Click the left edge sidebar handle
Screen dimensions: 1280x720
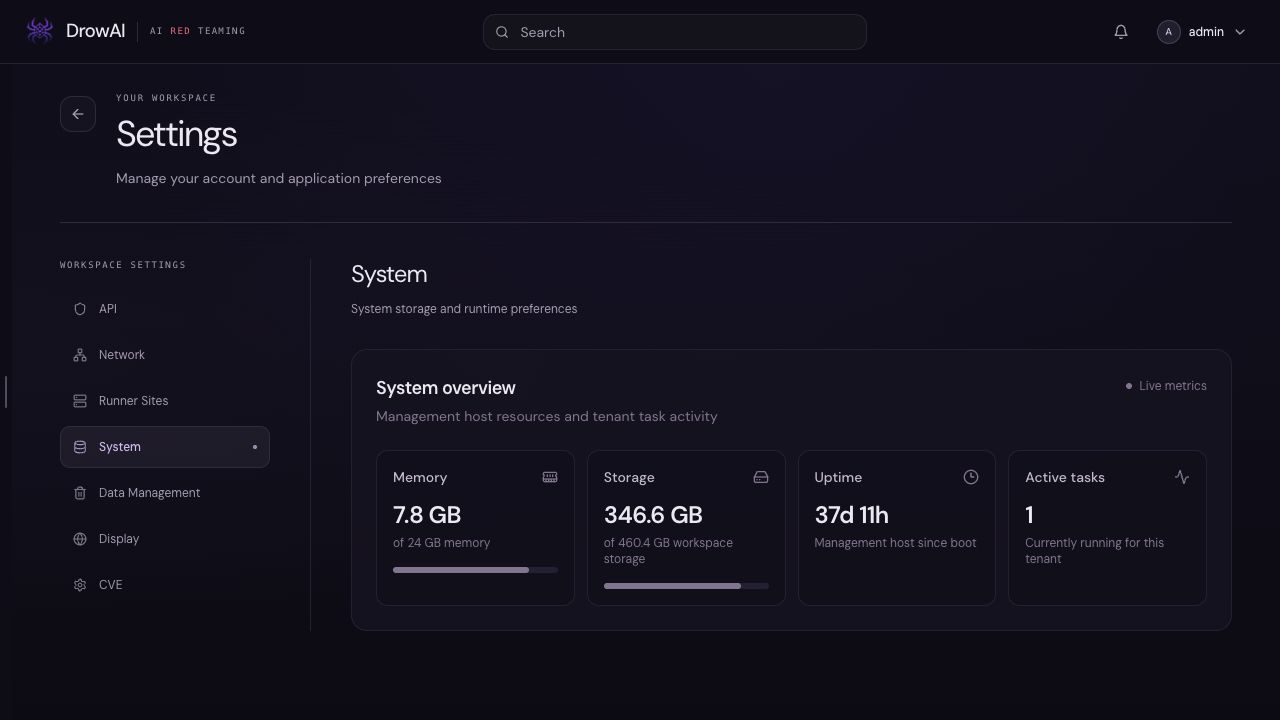click(x=6, y=392)
